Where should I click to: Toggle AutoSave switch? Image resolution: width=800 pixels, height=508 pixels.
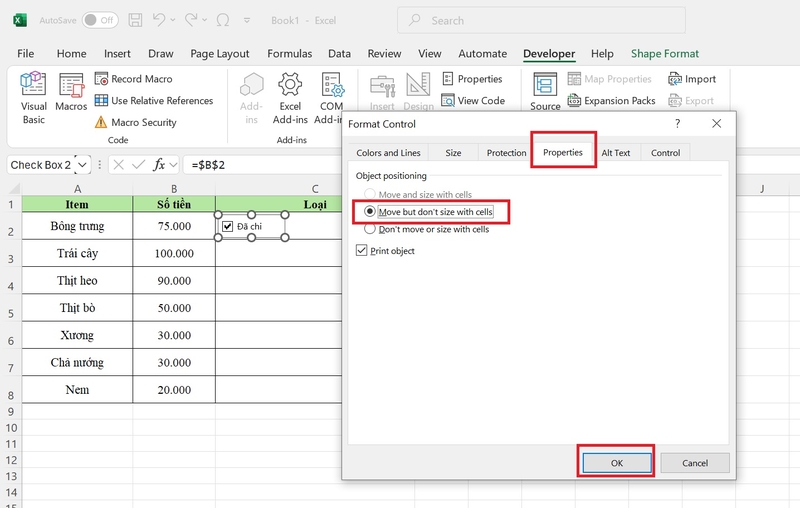click(100, 20)
